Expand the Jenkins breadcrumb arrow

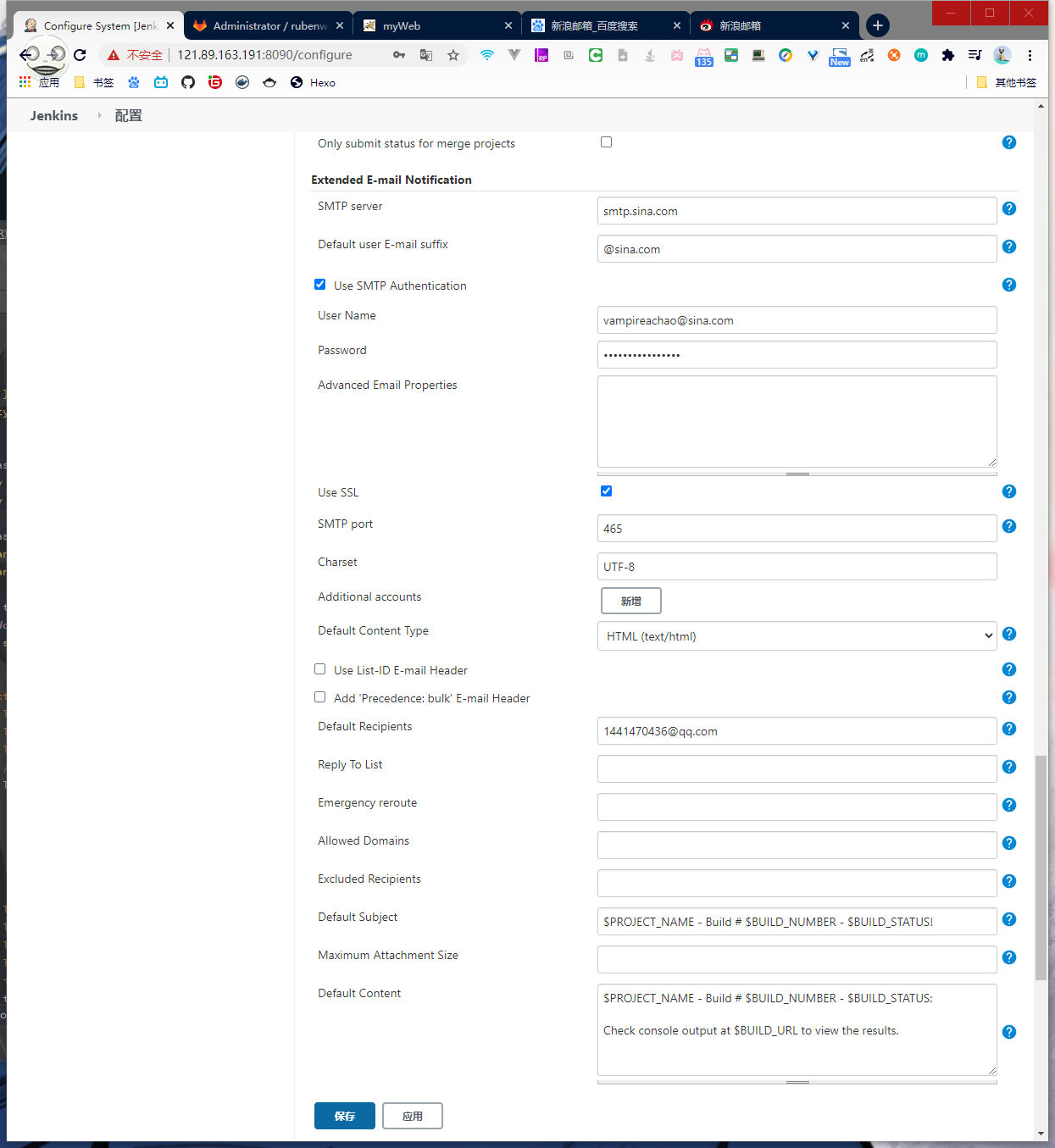click(x=99, y=115)
